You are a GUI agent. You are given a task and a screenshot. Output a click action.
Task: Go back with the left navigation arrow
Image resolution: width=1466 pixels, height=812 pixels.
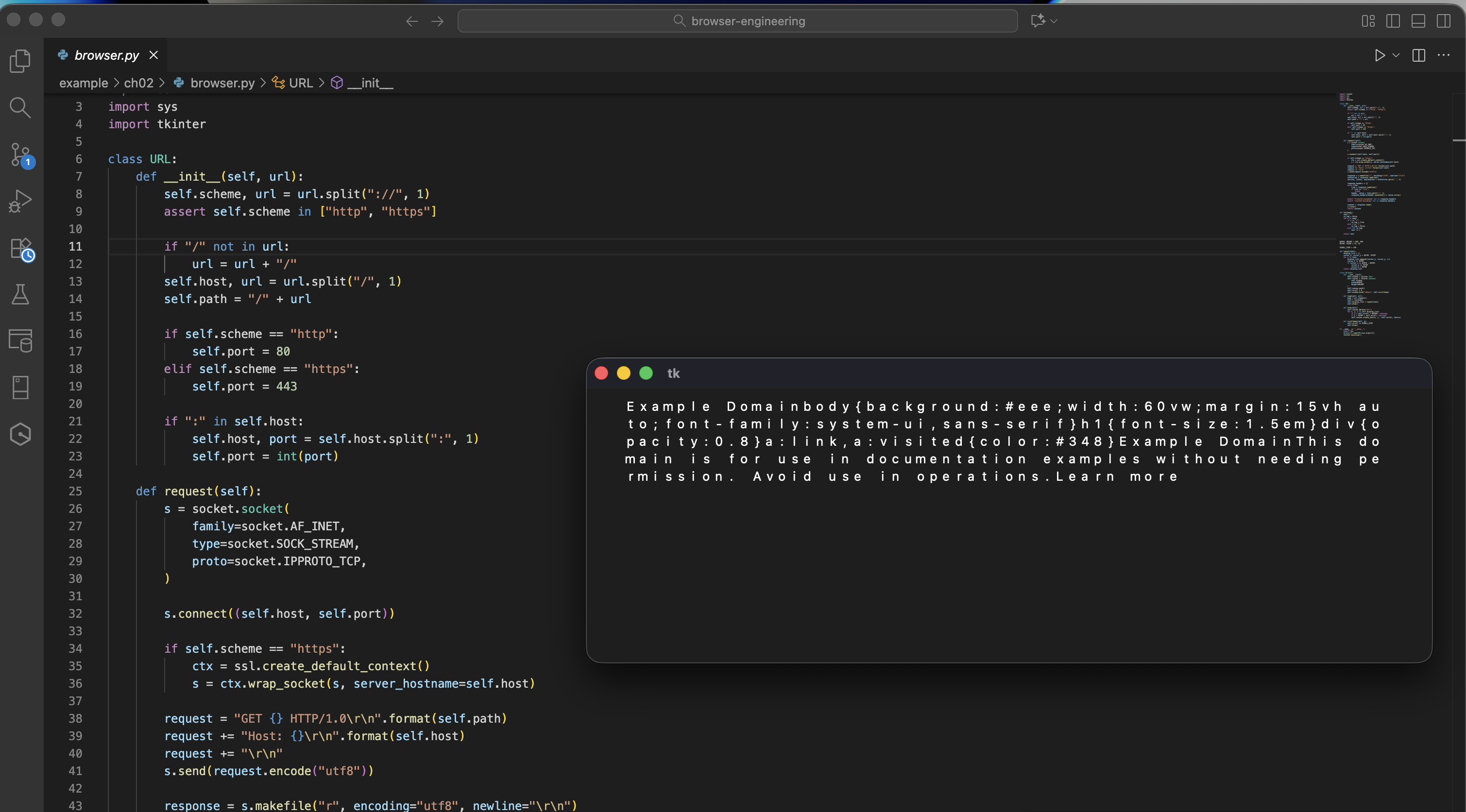[x=411, y=21]
